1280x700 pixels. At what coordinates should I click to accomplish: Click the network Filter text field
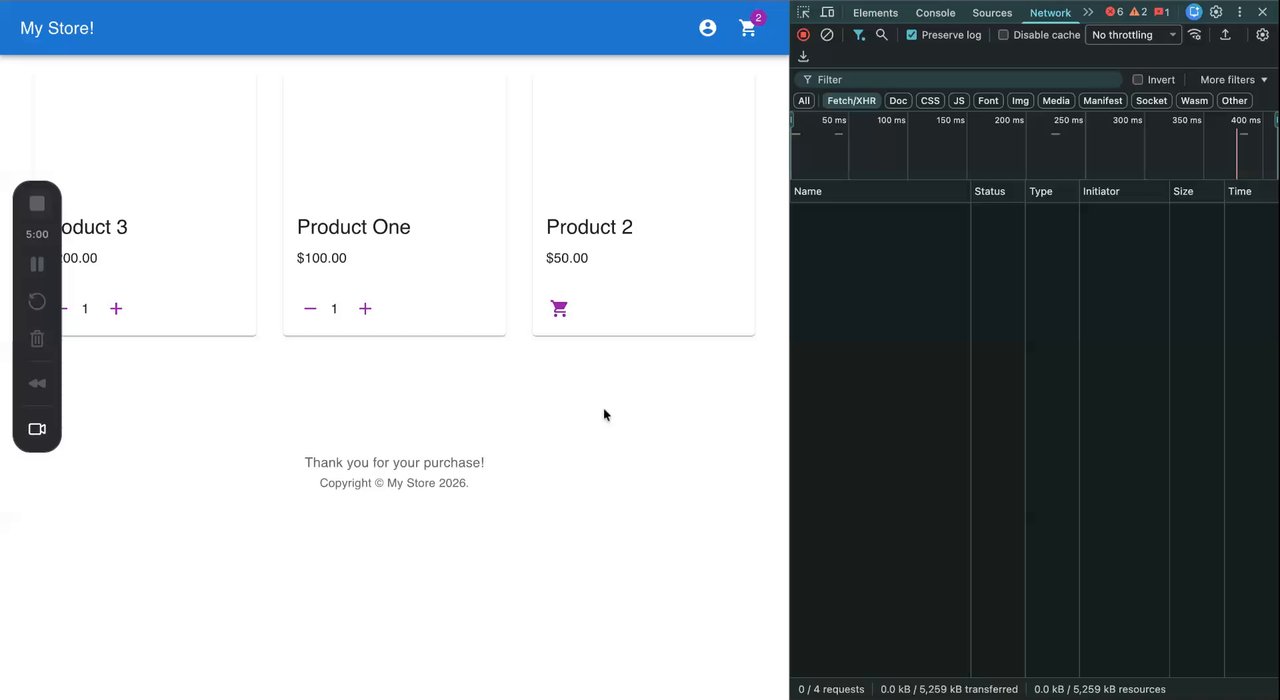click(960, 80)
